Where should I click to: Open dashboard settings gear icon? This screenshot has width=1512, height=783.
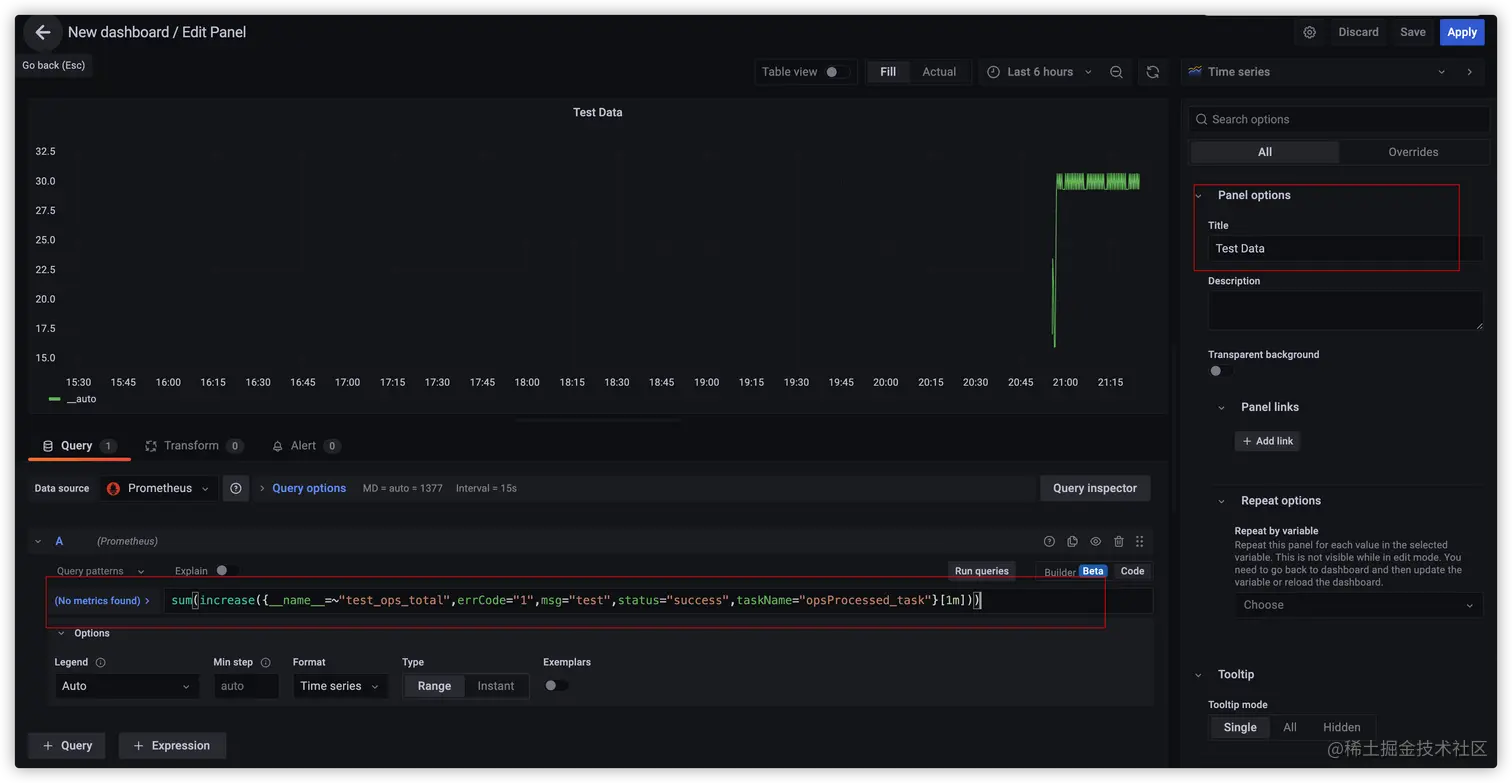click(x=1309, y=32)
